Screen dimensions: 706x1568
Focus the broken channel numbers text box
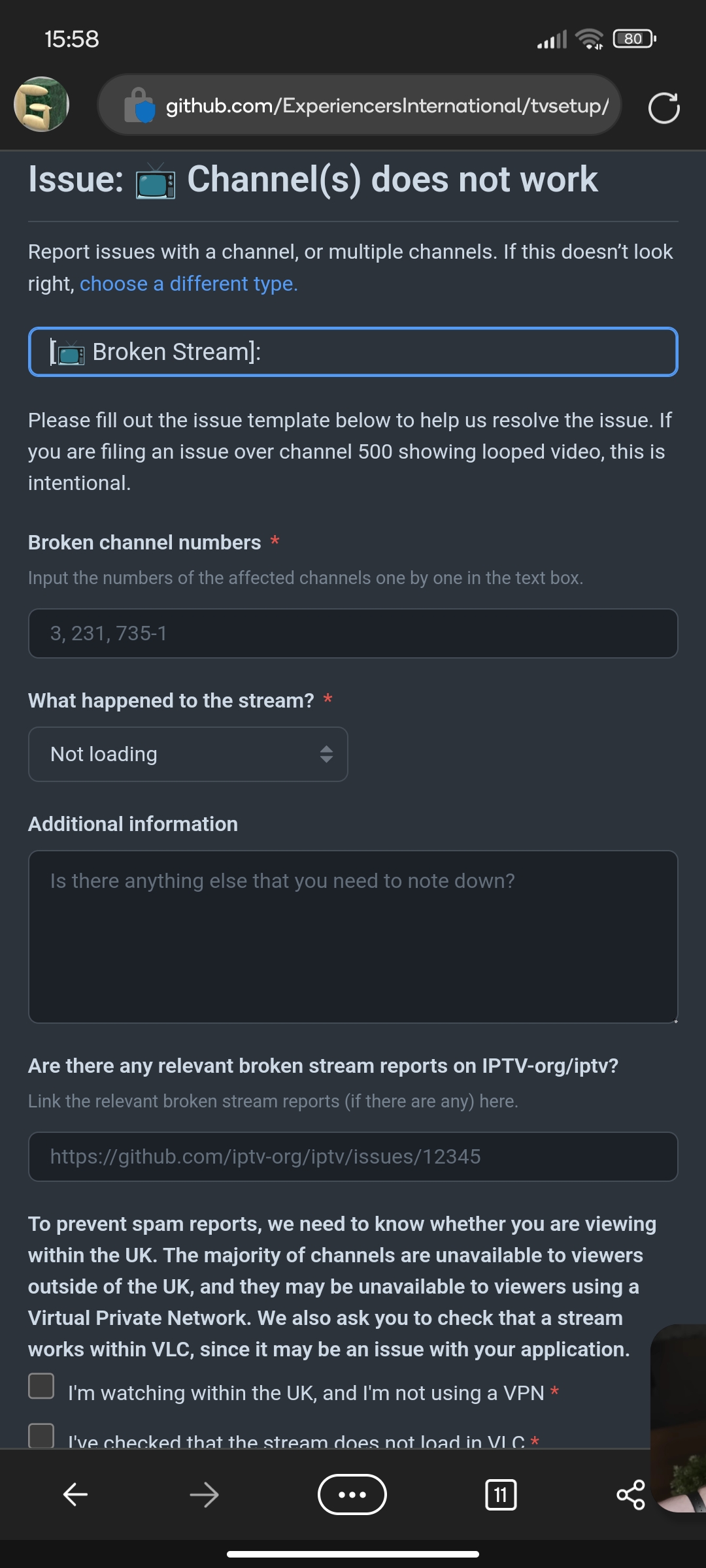pyautogui.click(x=353, y=632)
